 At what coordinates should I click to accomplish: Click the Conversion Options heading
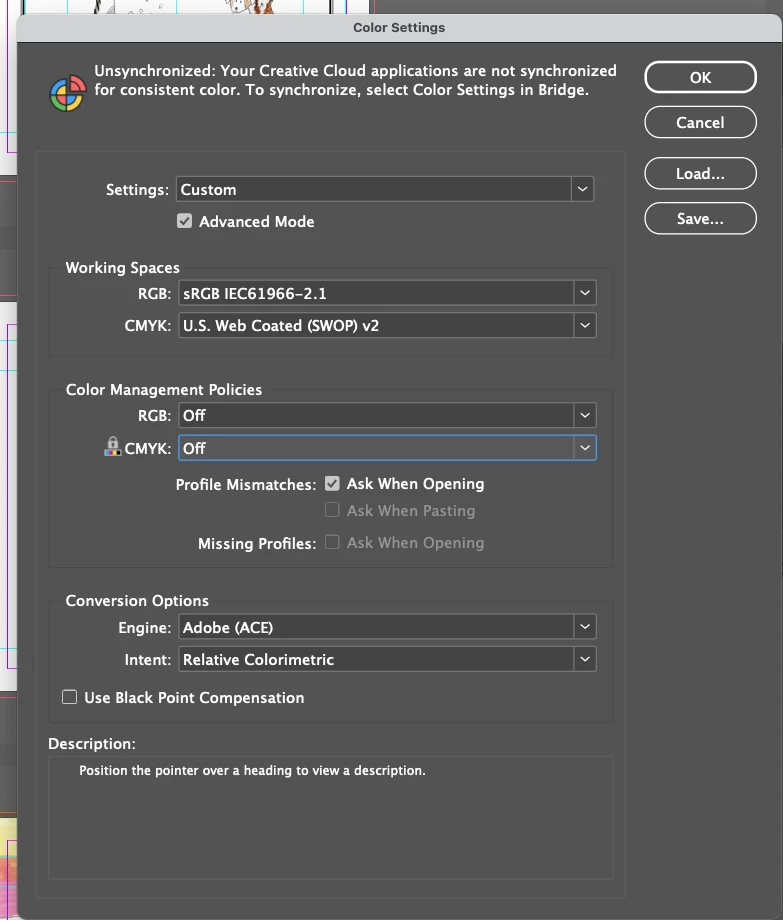pyautogui.click(x=137, y=601)
